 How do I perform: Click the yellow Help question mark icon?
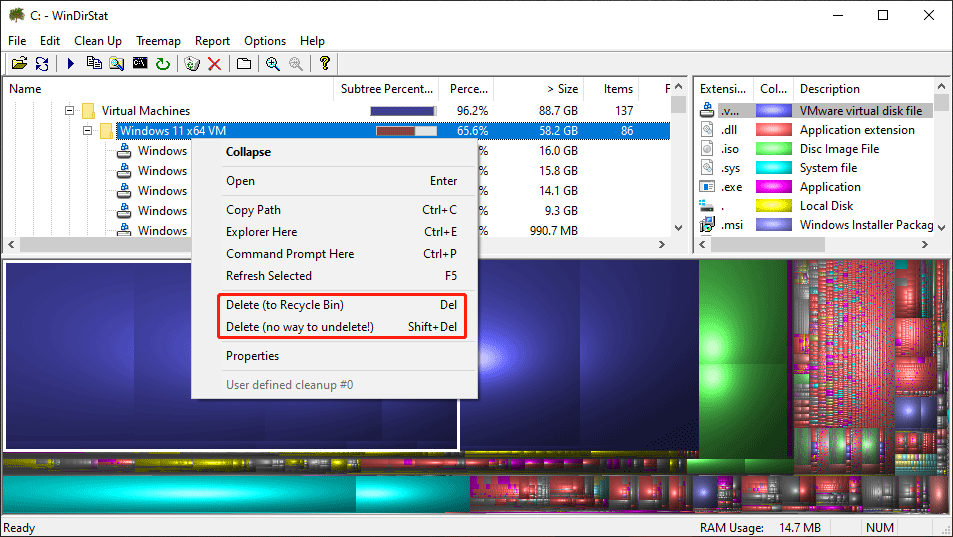click(x=325, y=63)
